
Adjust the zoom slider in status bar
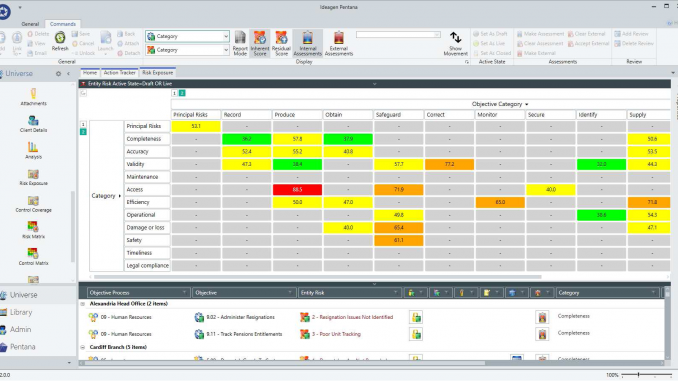pyautogui.click(x=638, y=375)
